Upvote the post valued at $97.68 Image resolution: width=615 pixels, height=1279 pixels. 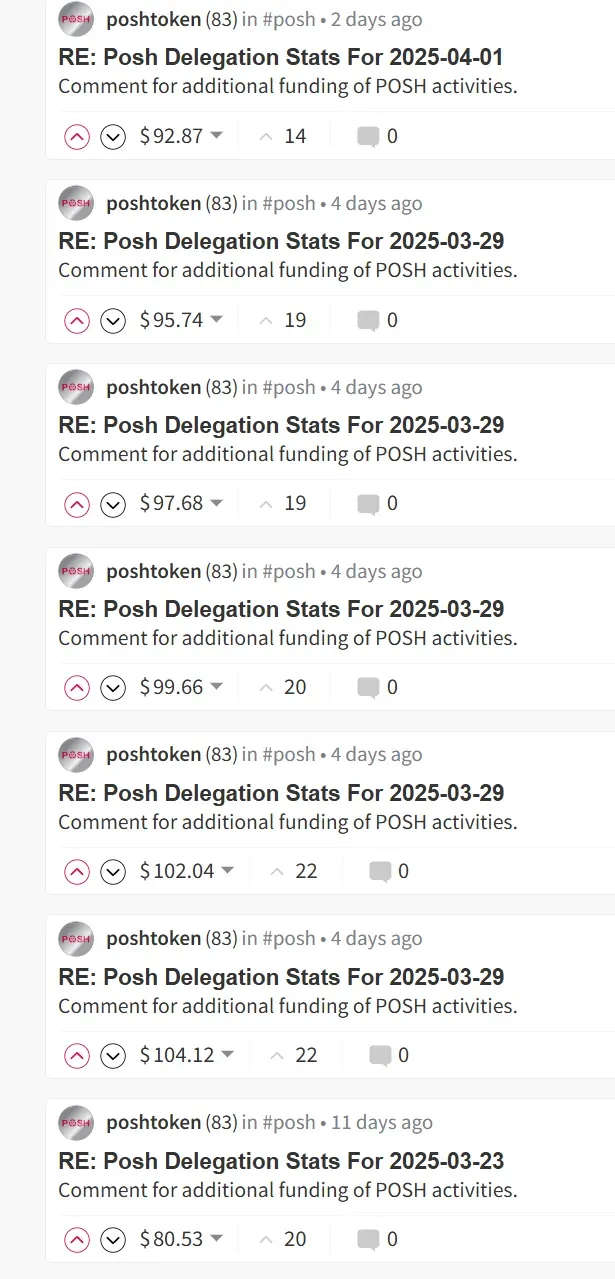click(77, 504)
